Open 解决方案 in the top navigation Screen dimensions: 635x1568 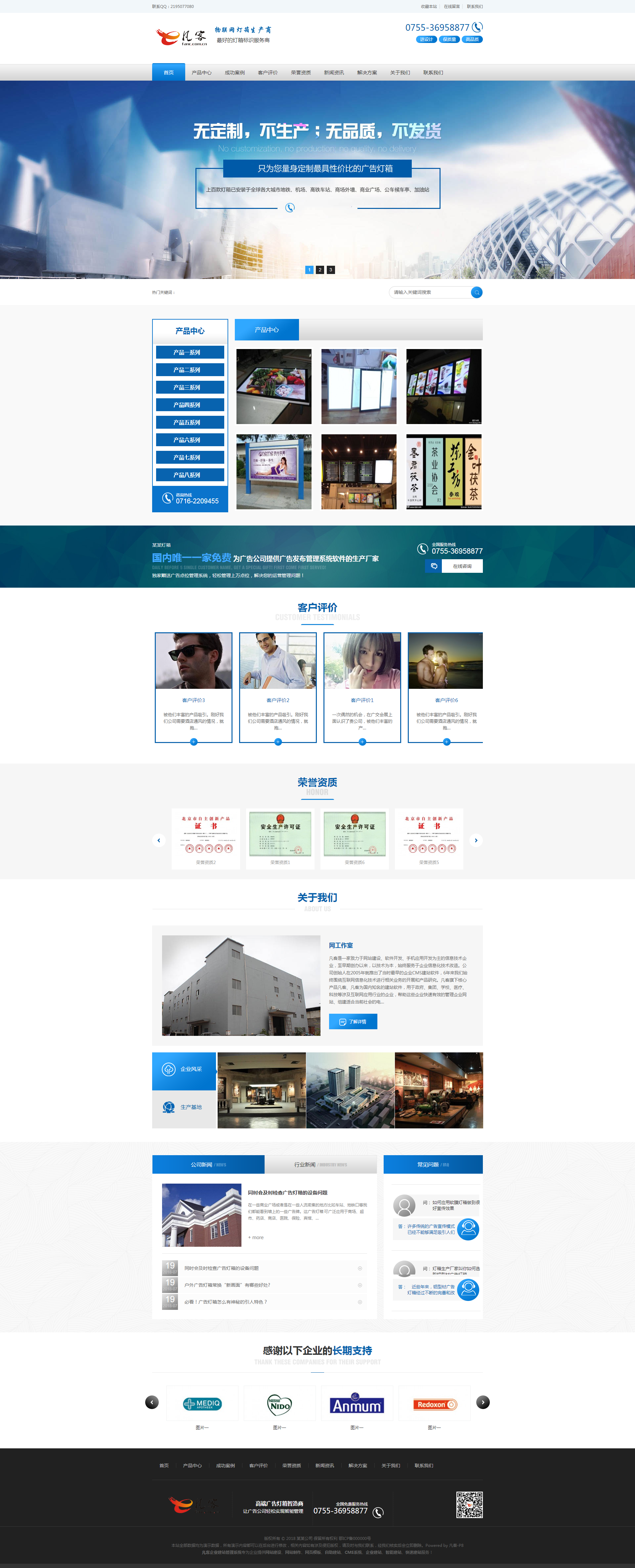coord(366,72)
